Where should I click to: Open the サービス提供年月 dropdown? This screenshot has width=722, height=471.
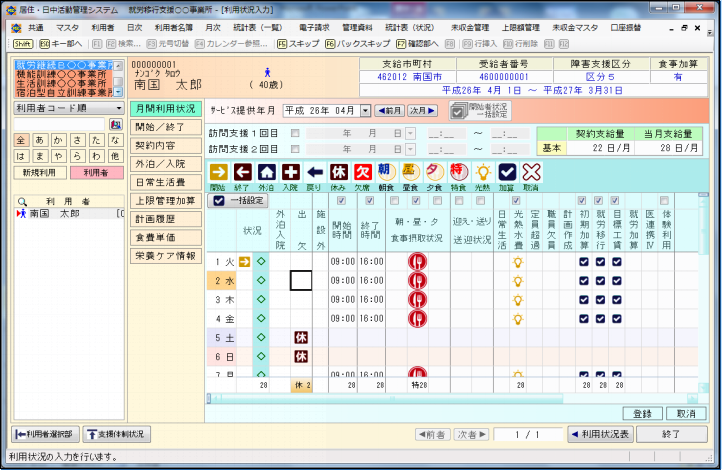[x=365, y=110]
